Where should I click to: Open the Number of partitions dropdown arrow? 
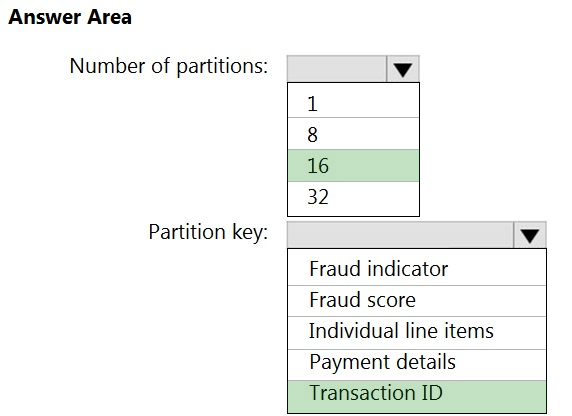coord(403,69)
